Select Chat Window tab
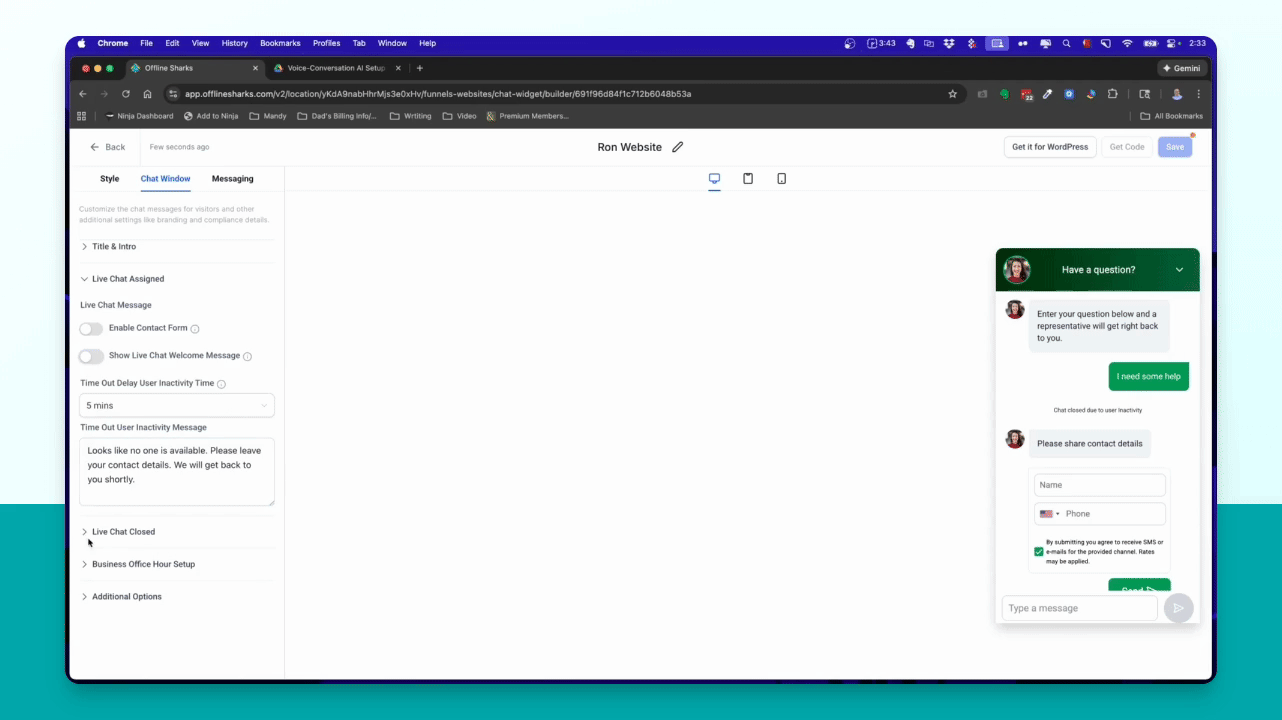 (x=166, y=179)
